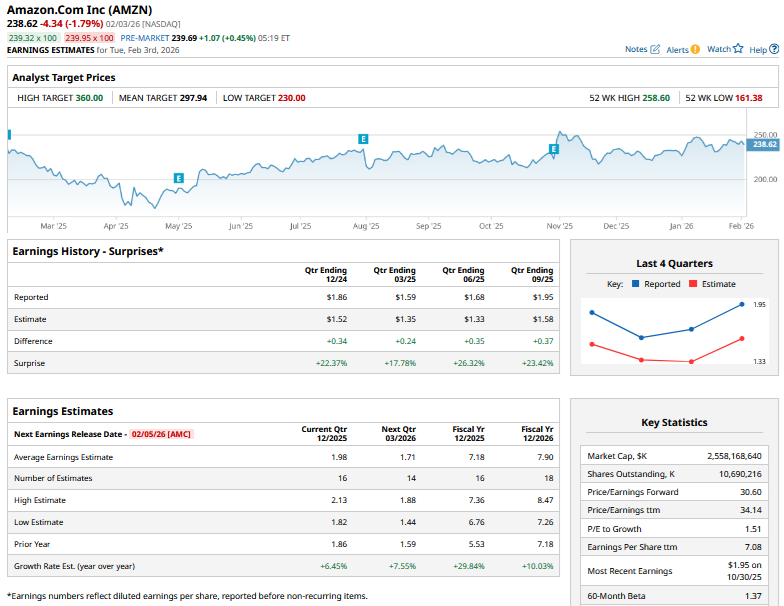Click the Watch link text
The image size is (784, 606).
718,49
